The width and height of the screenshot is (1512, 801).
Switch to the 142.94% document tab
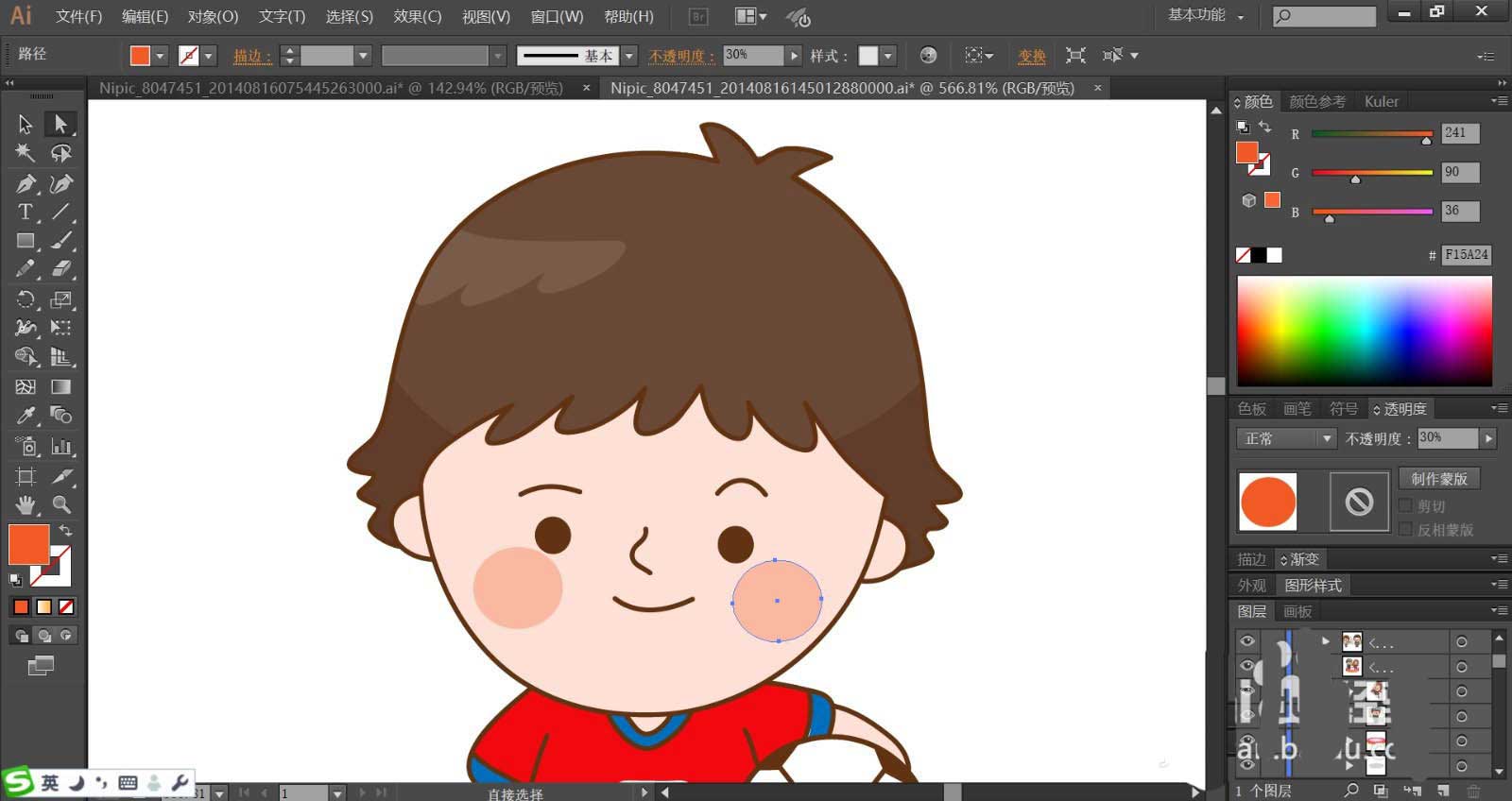pos(331,88)
